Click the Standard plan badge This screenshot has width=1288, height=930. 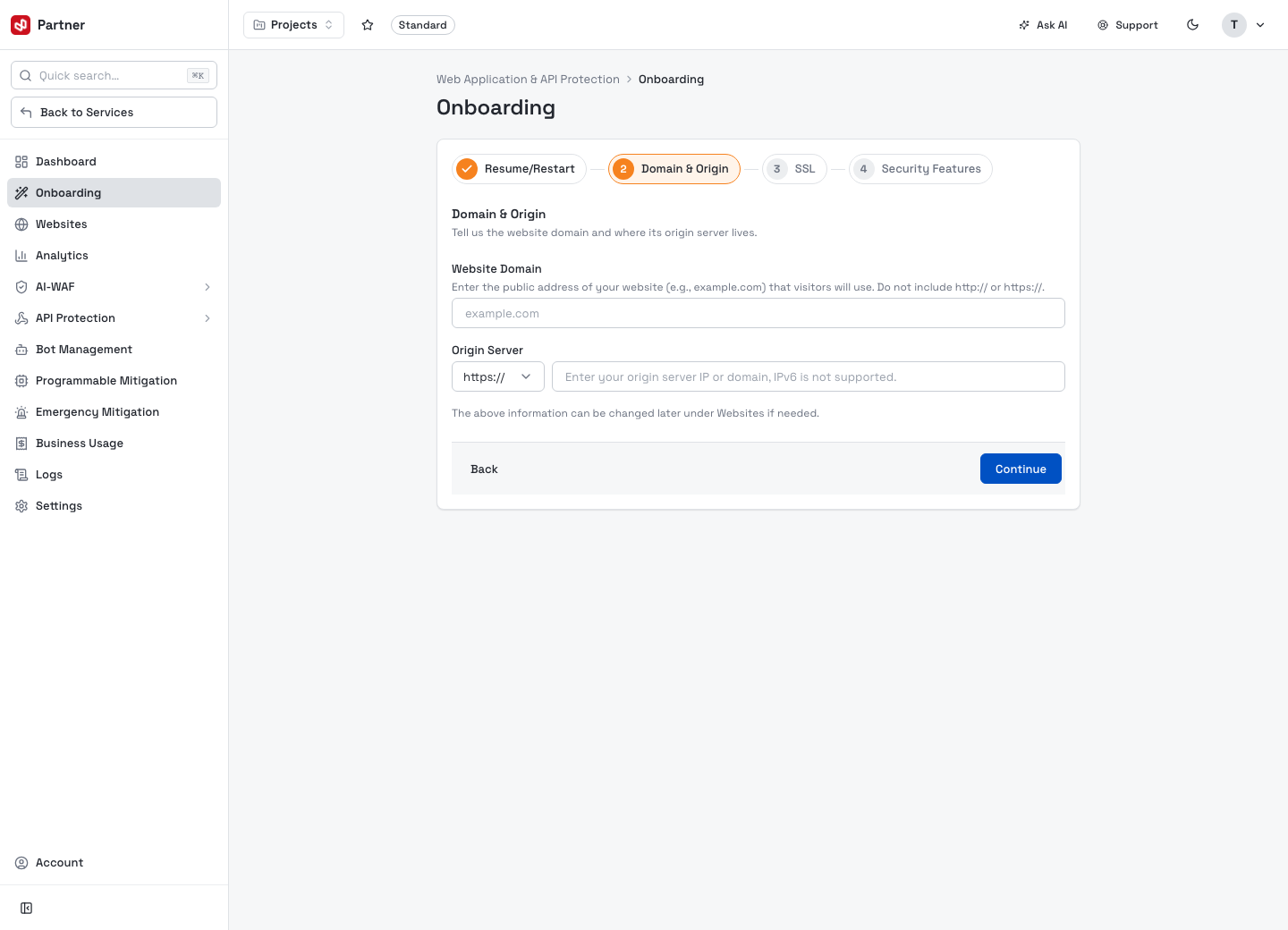(422, 25)
